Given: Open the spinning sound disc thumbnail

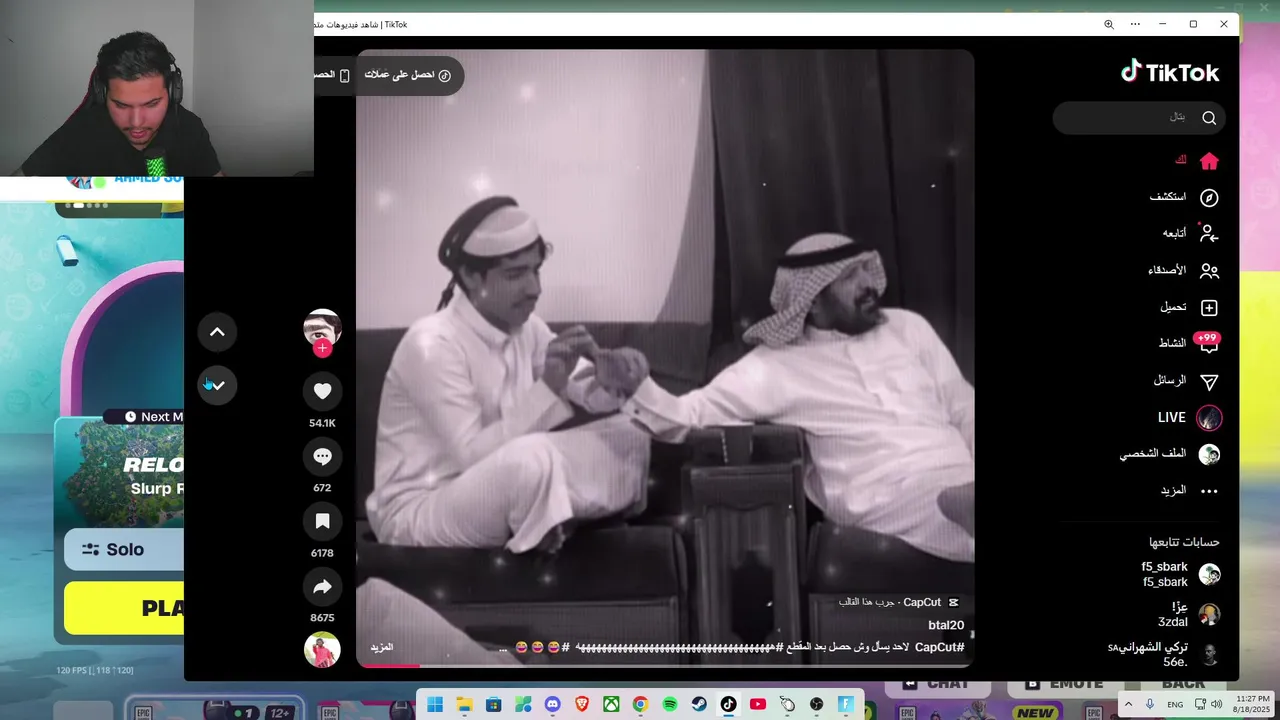Looking at the screenshot, I should coord(322,650).
